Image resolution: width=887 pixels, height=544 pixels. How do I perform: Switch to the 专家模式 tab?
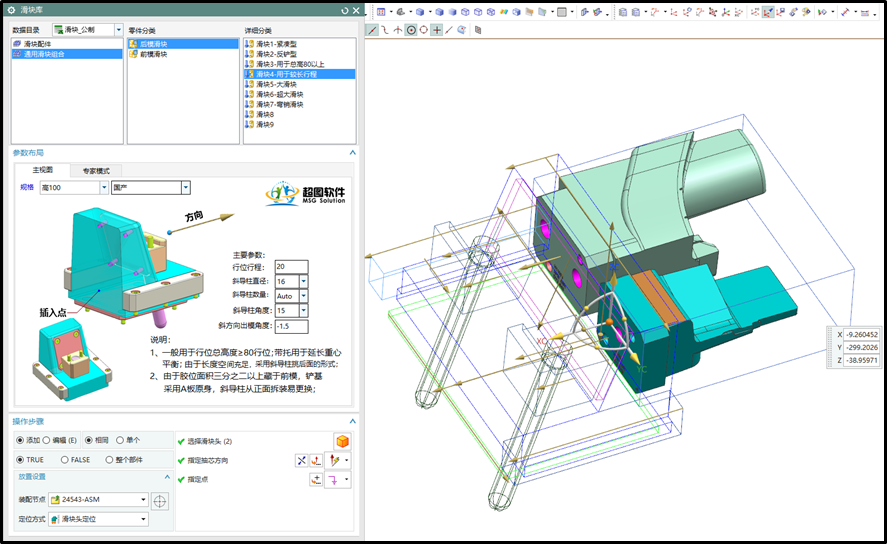[103, 171]
